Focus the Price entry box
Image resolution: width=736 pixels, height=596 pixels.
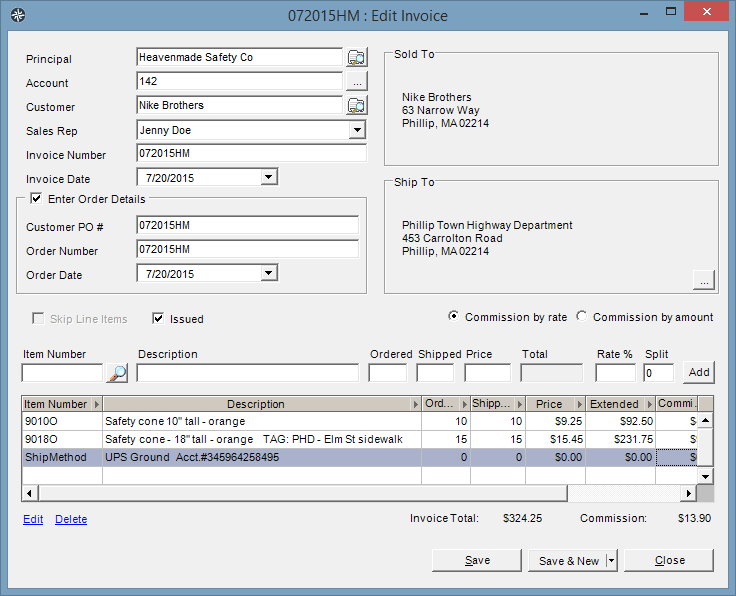487,373
